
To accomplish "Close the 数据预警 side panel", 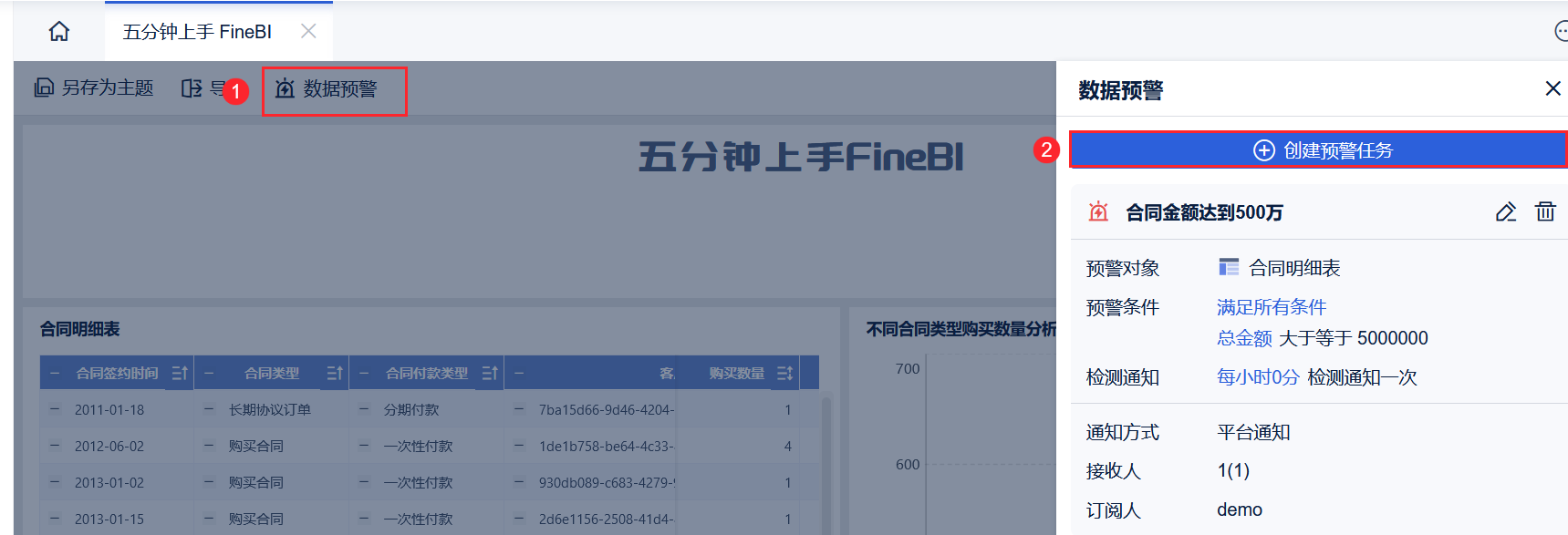I will pos(1552,88).
